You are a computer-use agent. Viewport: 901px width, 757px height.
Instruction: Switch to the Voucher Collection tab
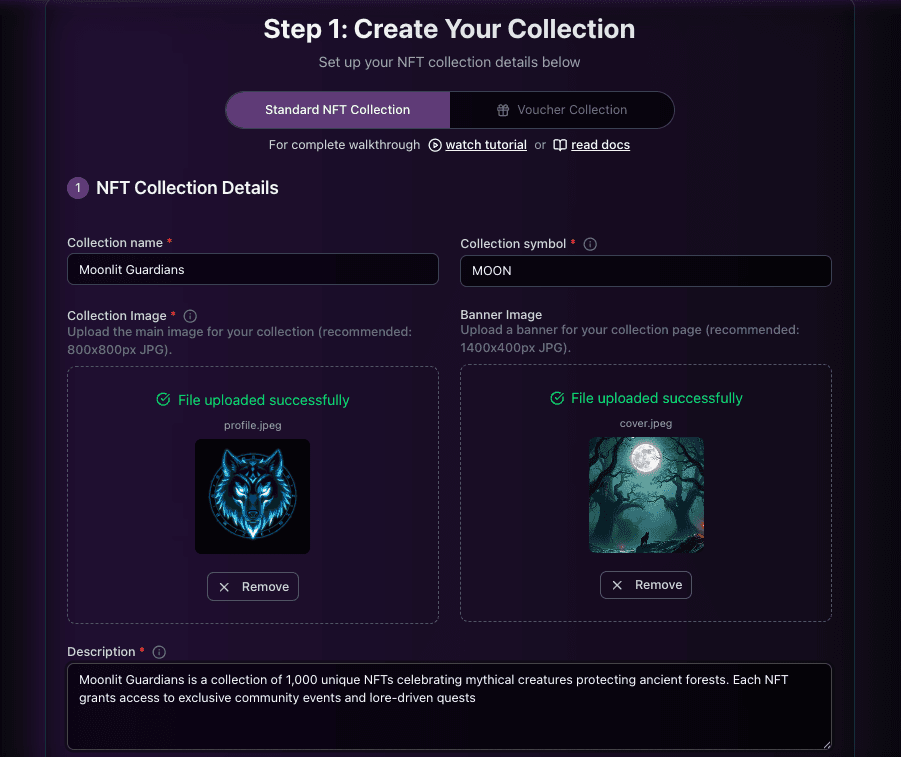point(562,110)
